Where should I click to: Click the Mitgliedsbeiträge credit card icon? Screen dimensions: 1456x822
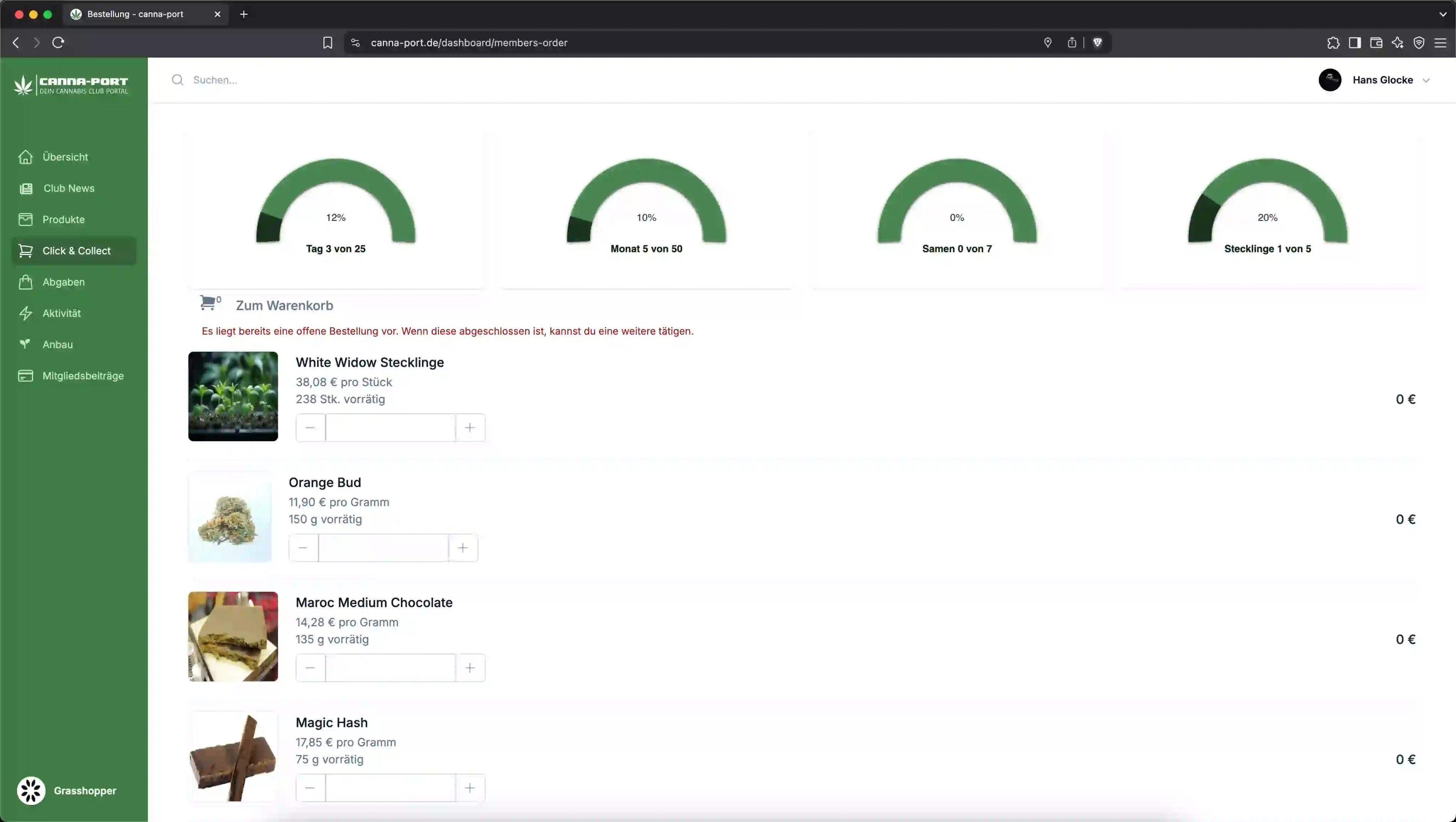tap(25, 376)
